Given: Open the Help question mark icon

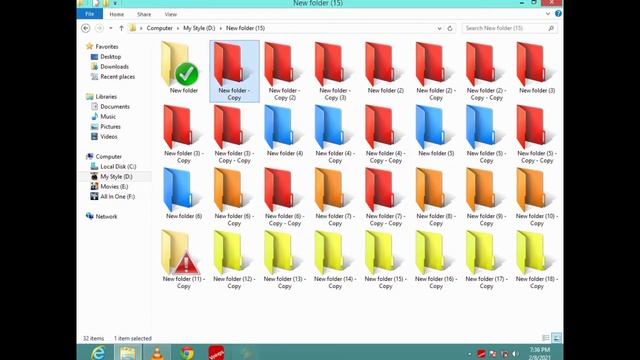Looking at the screenshot, I should [558, 13].
